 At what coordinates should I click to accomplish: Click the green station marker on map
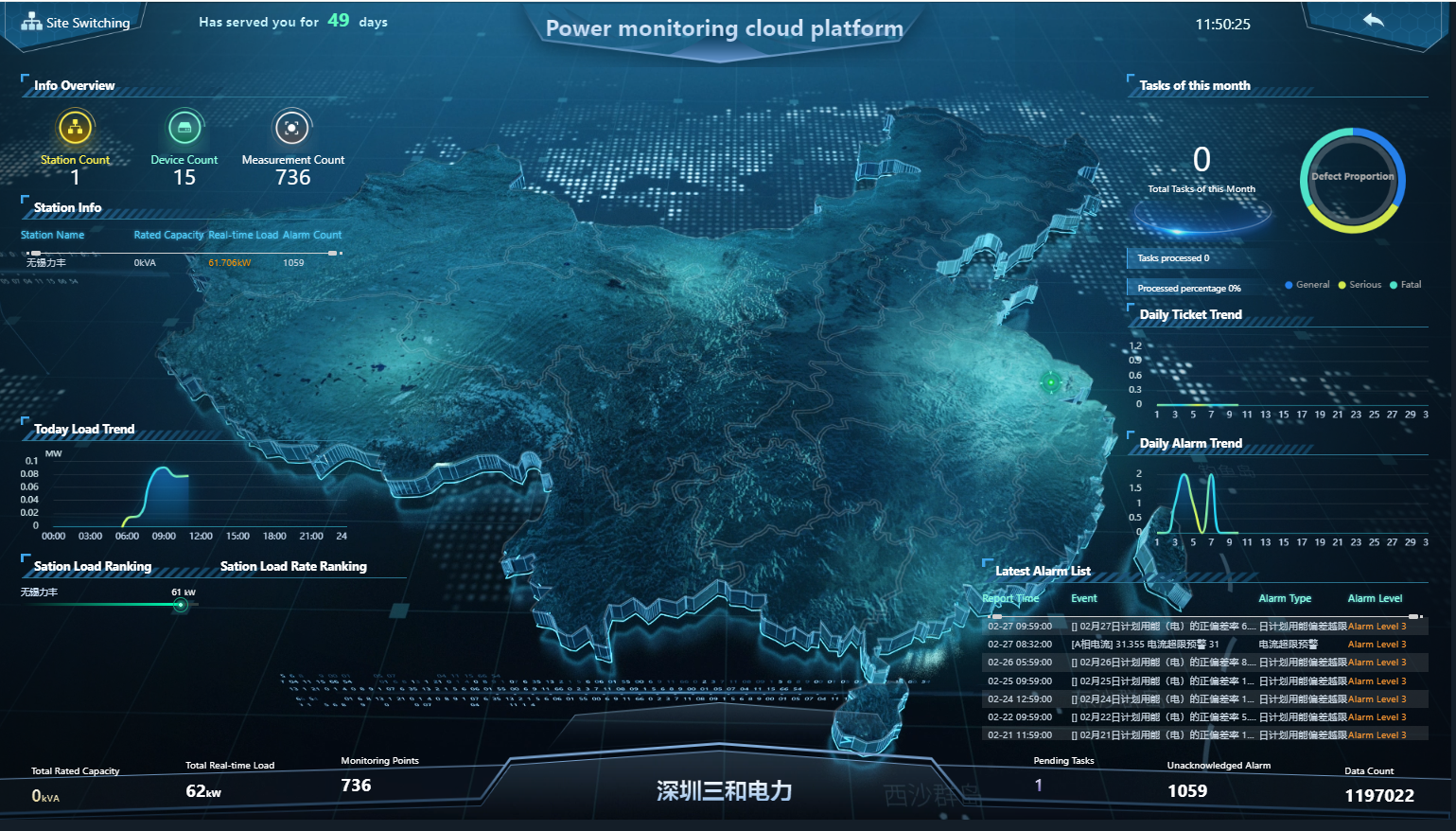pyautogui.click(x=1050, y=382)
